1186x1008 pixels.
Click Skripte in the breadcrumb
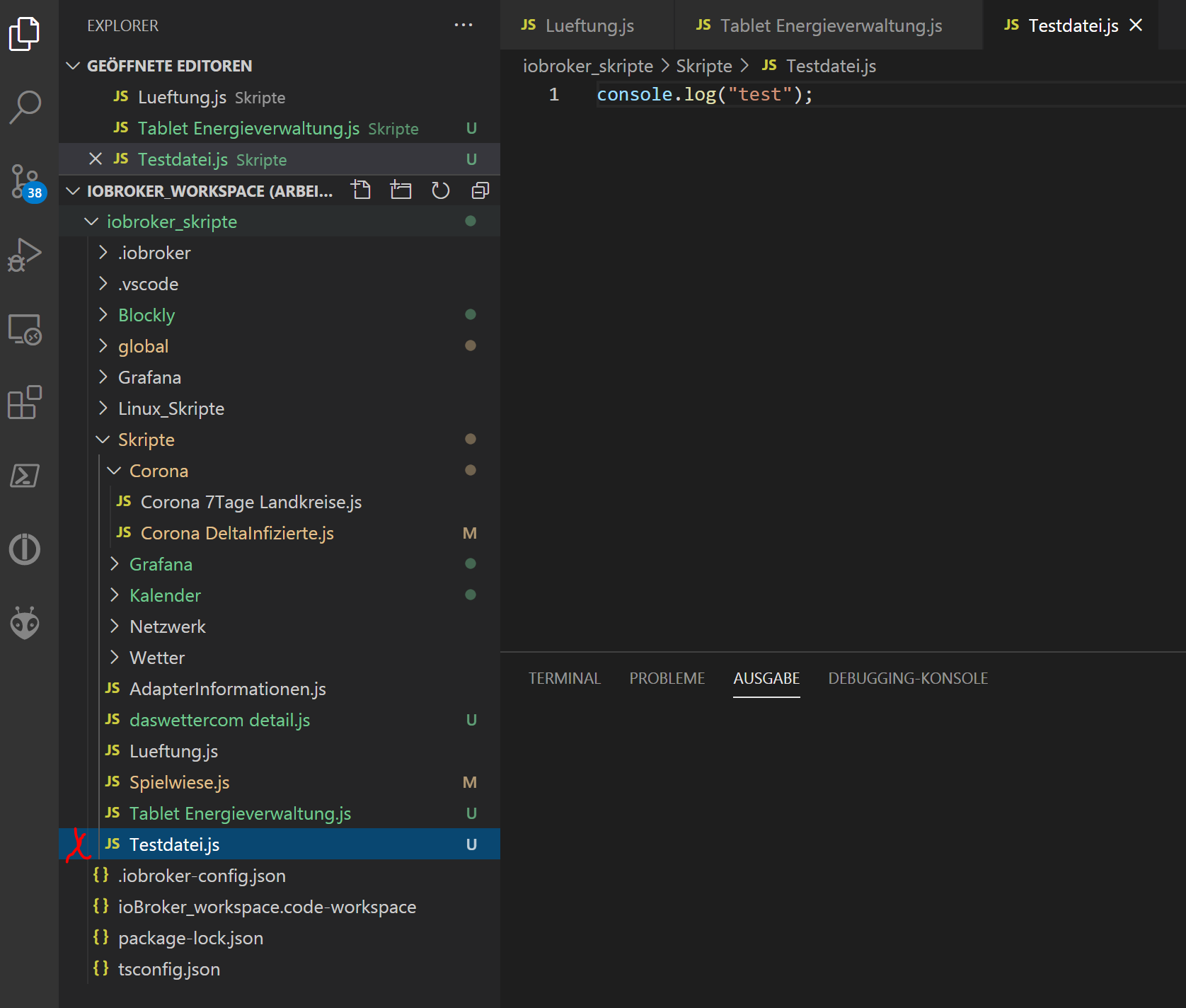coord(703,66)
